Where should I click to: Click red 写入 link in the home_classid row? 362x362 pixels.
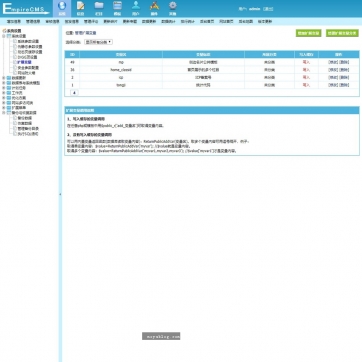pos(306,70)
